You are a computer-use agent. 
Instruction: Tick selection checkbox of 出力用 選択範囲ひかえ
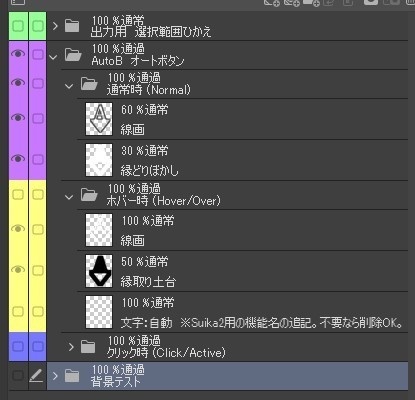click(38, 26)
